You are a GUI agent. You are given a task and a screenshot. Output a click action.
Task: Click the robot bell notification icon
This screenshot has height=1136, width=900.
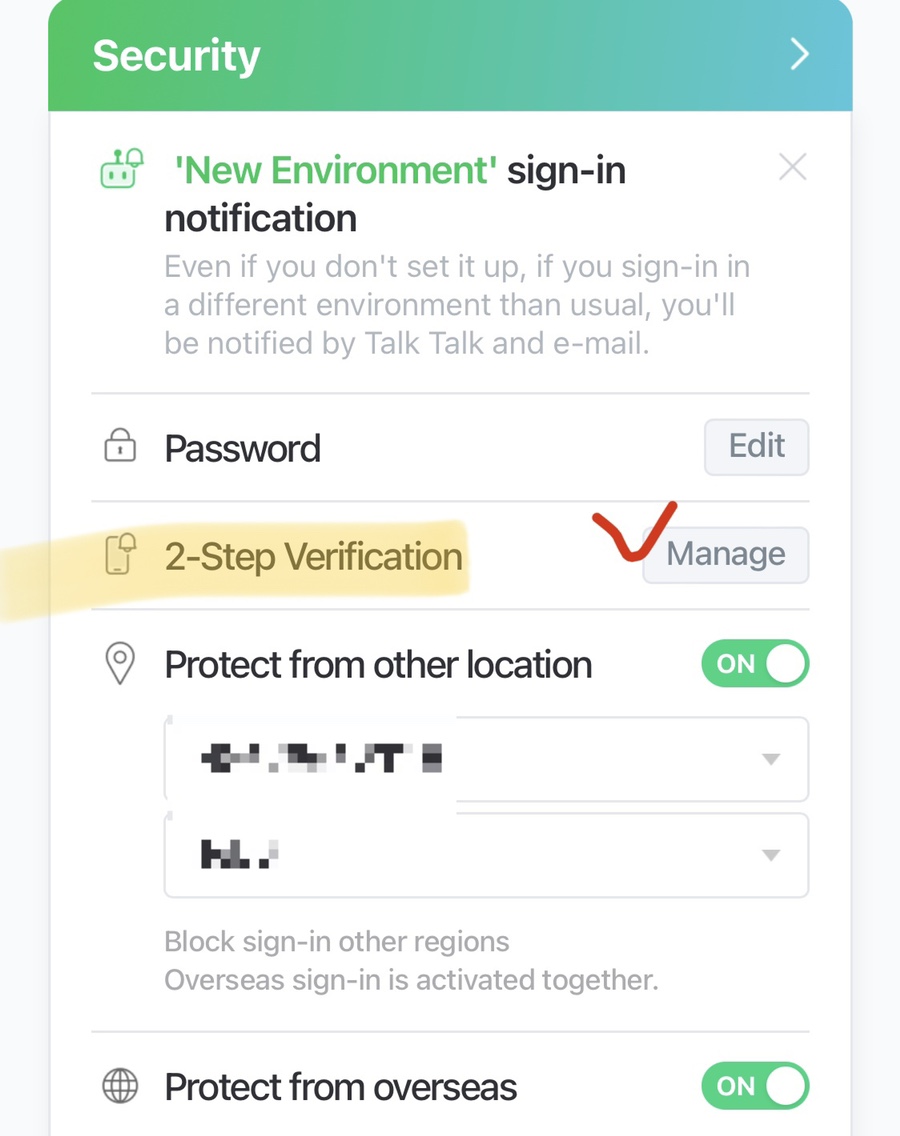click(122, 169)
